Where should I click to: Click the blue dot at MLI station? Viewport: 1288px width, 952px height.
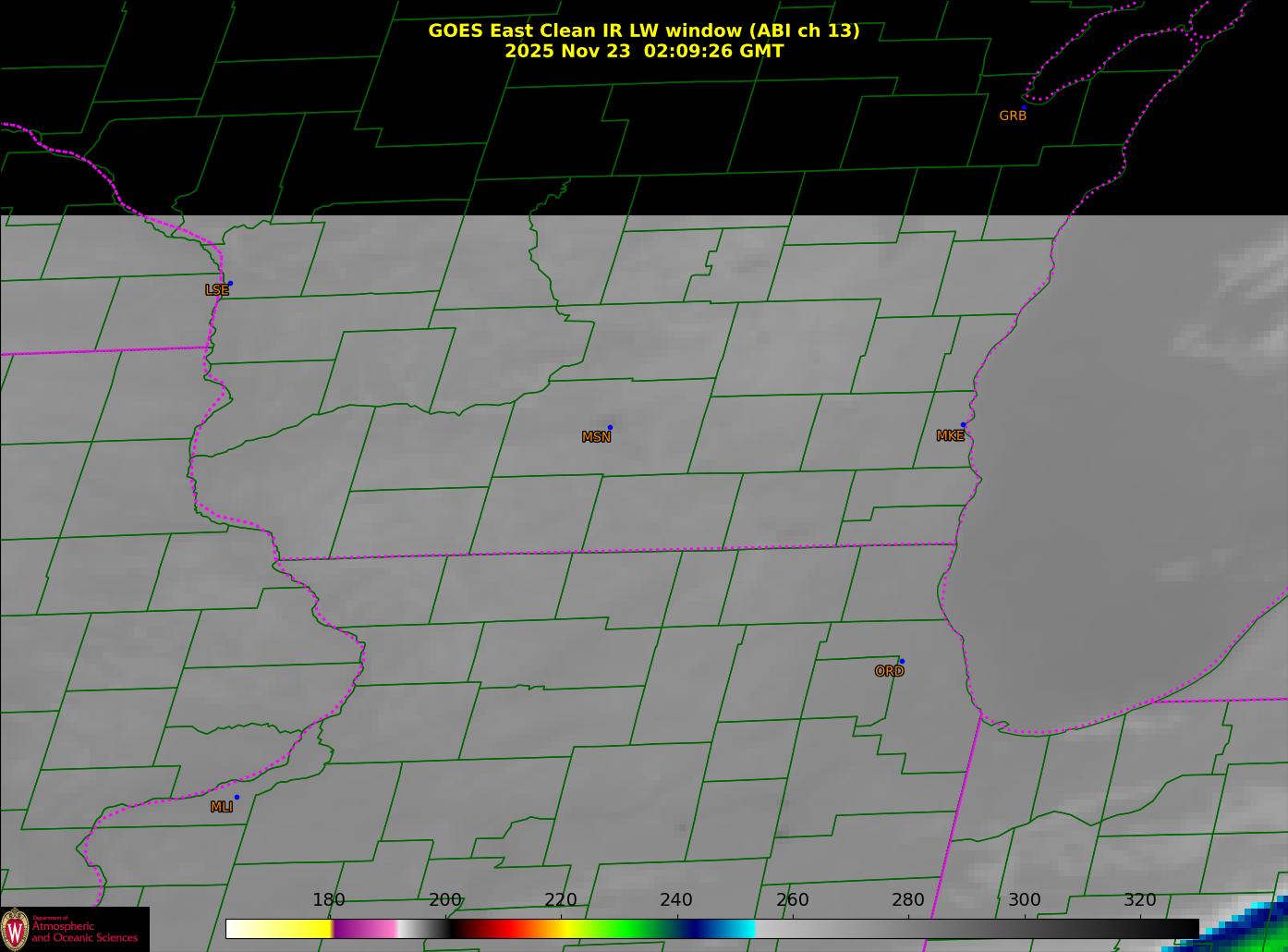[237, 798]
